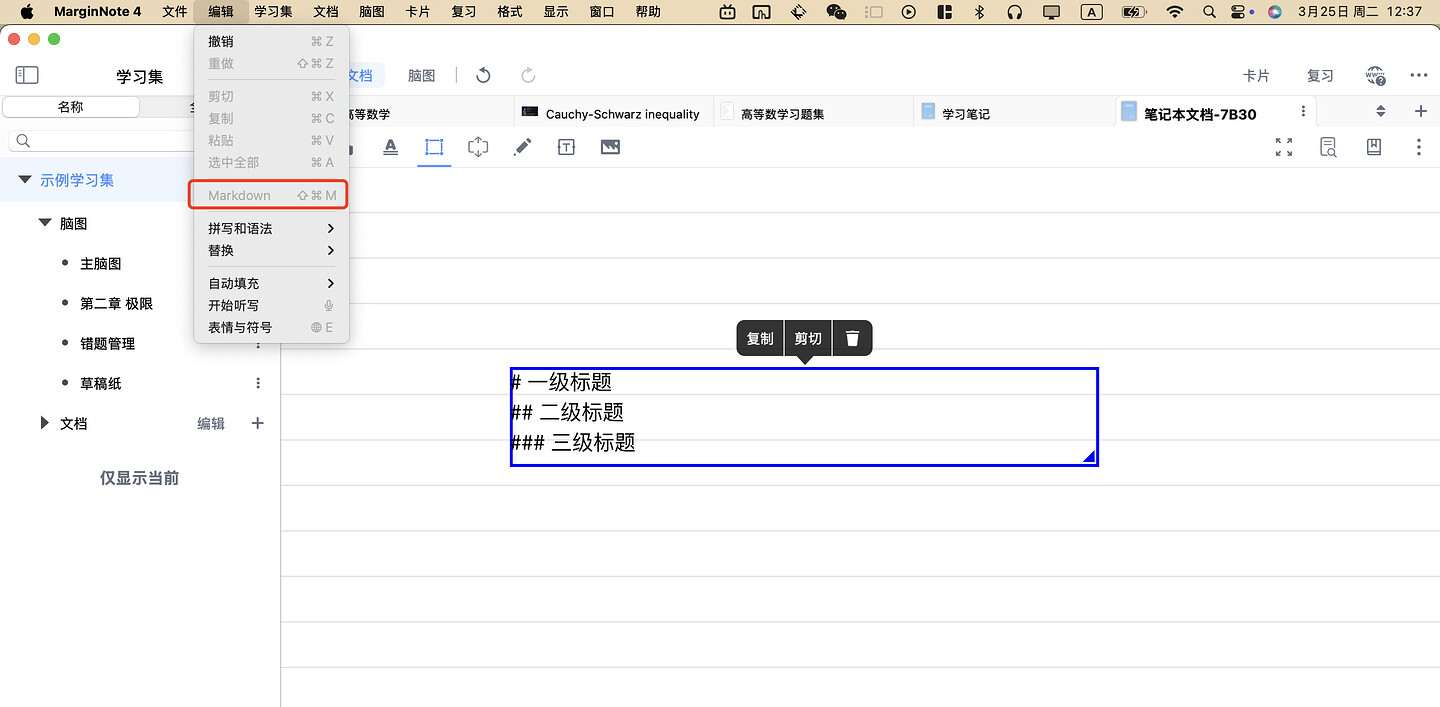This screenshot has width=1440, height=707.
Task: Select the rectangle selection tool
Action: [434, 147]
